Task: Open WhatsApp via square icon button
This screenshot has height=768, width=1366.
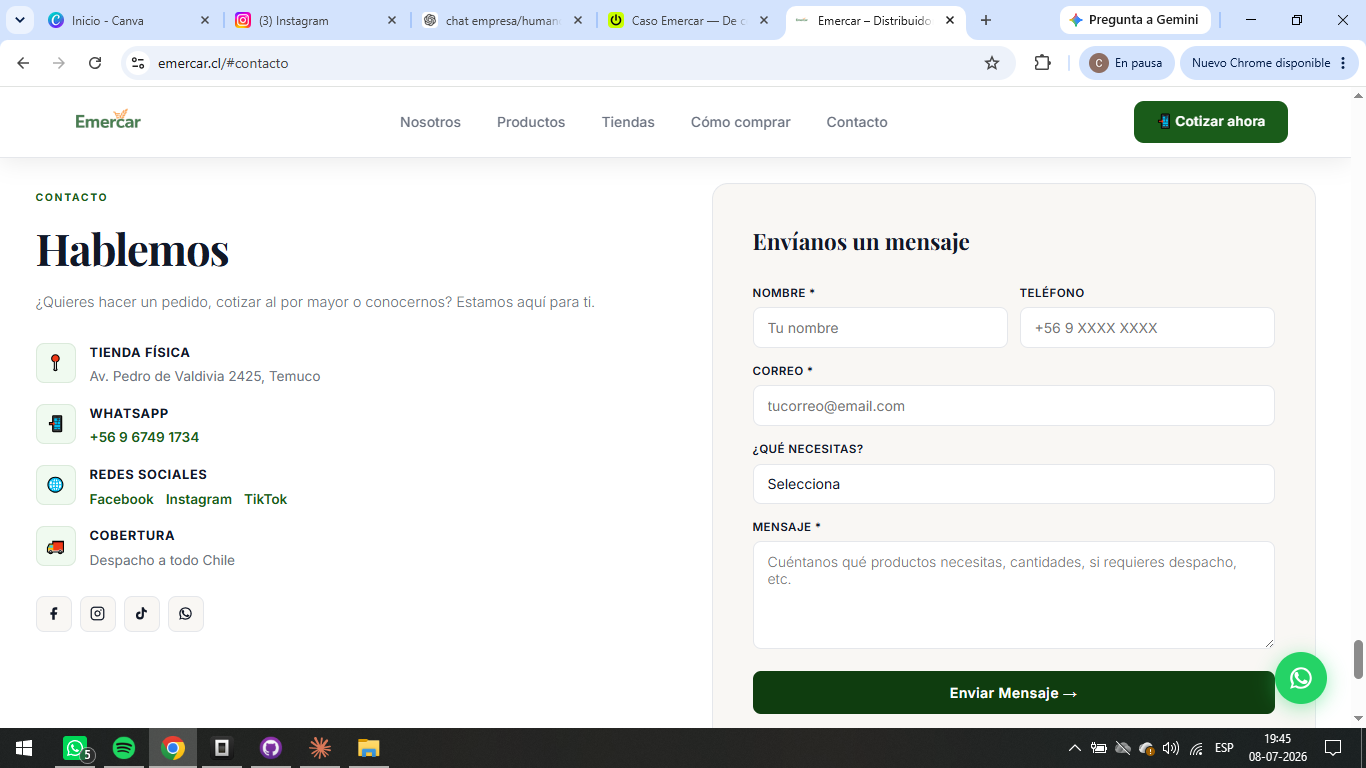Action: (186, 614)
